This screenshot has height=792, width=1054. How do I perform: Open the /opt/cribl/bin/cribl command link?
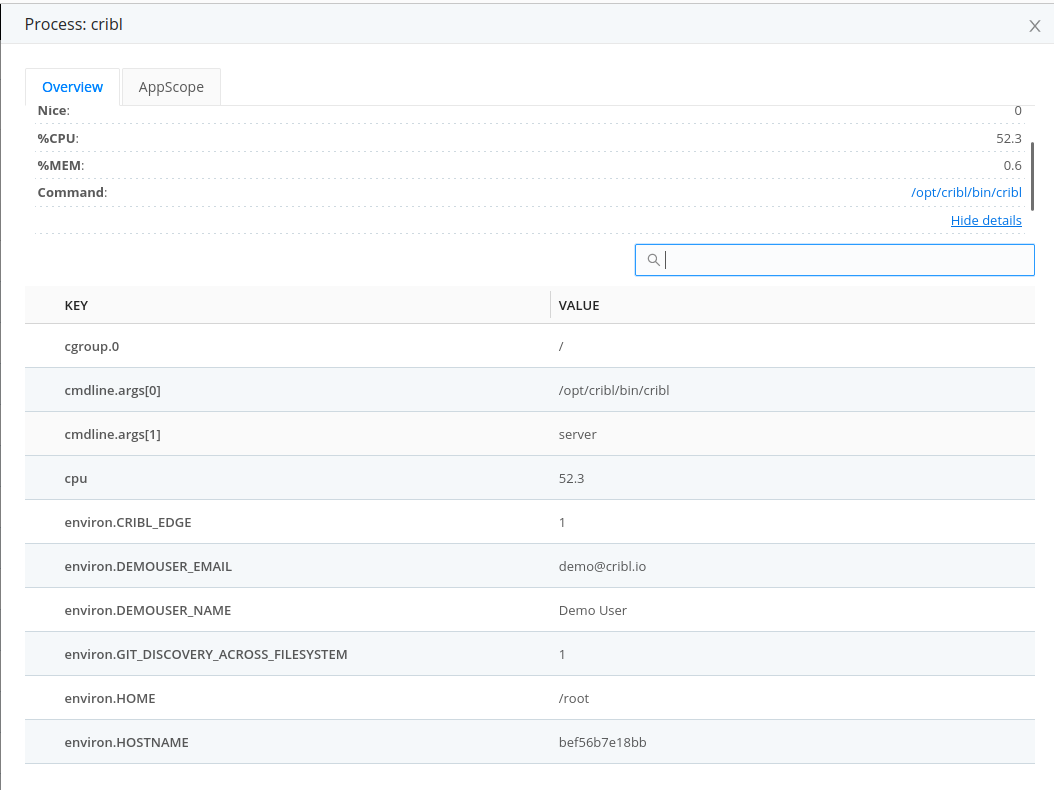pyautogui.click(x=966, y=192)
